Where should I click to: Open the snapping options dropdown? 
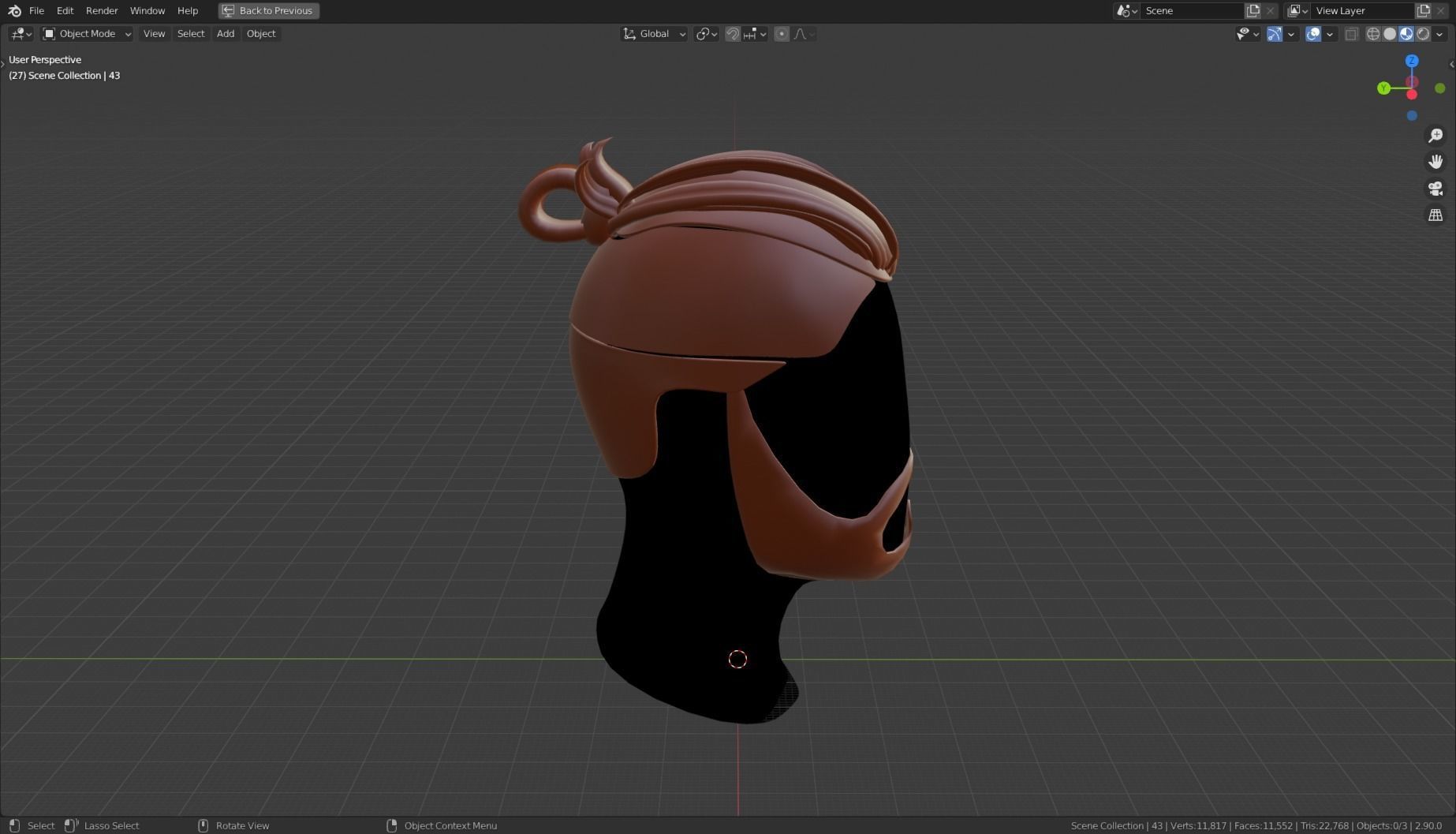[x=755, y=34]
